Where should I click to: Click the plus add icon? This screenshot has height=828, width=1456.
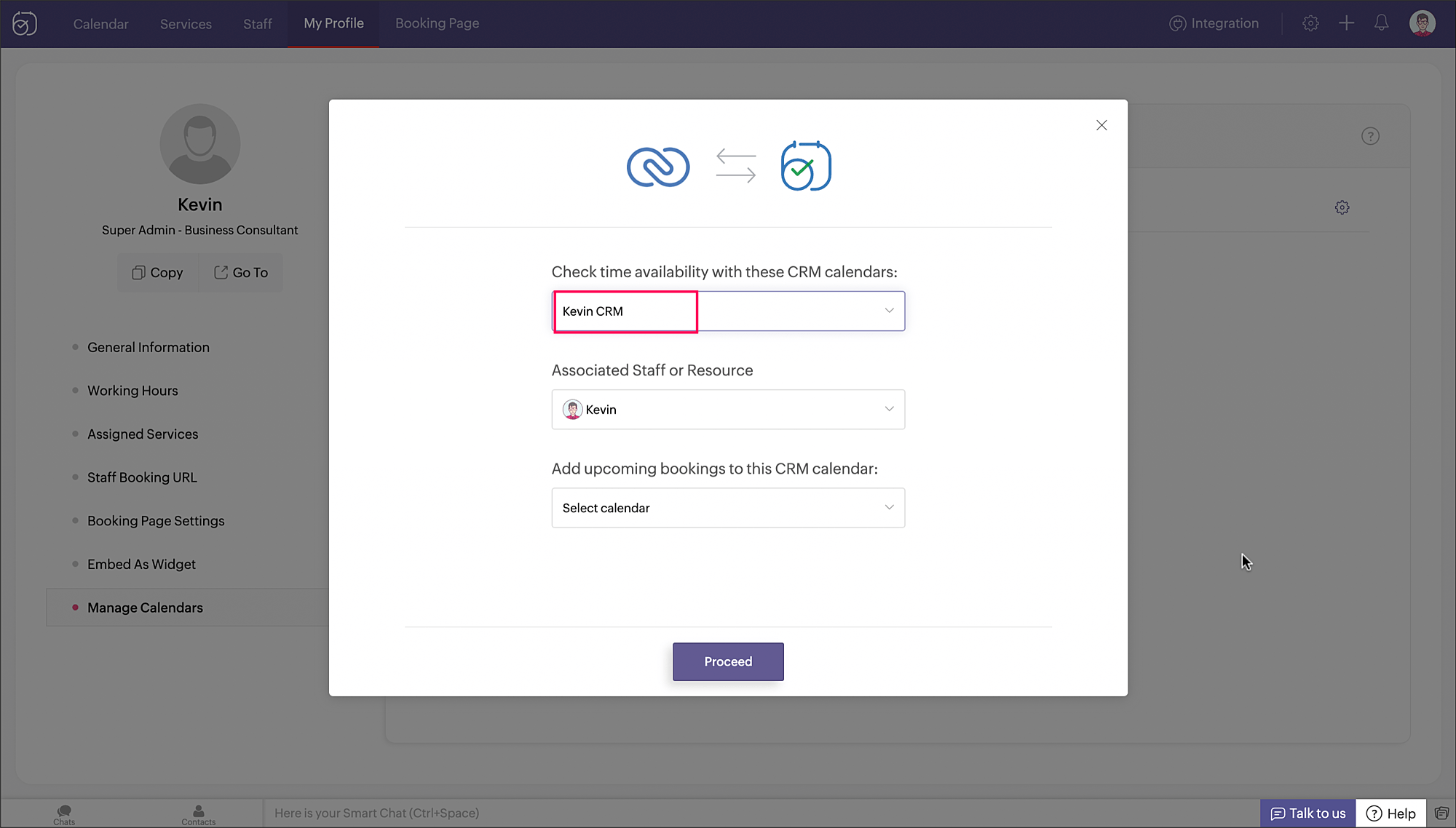(1346, 23)
